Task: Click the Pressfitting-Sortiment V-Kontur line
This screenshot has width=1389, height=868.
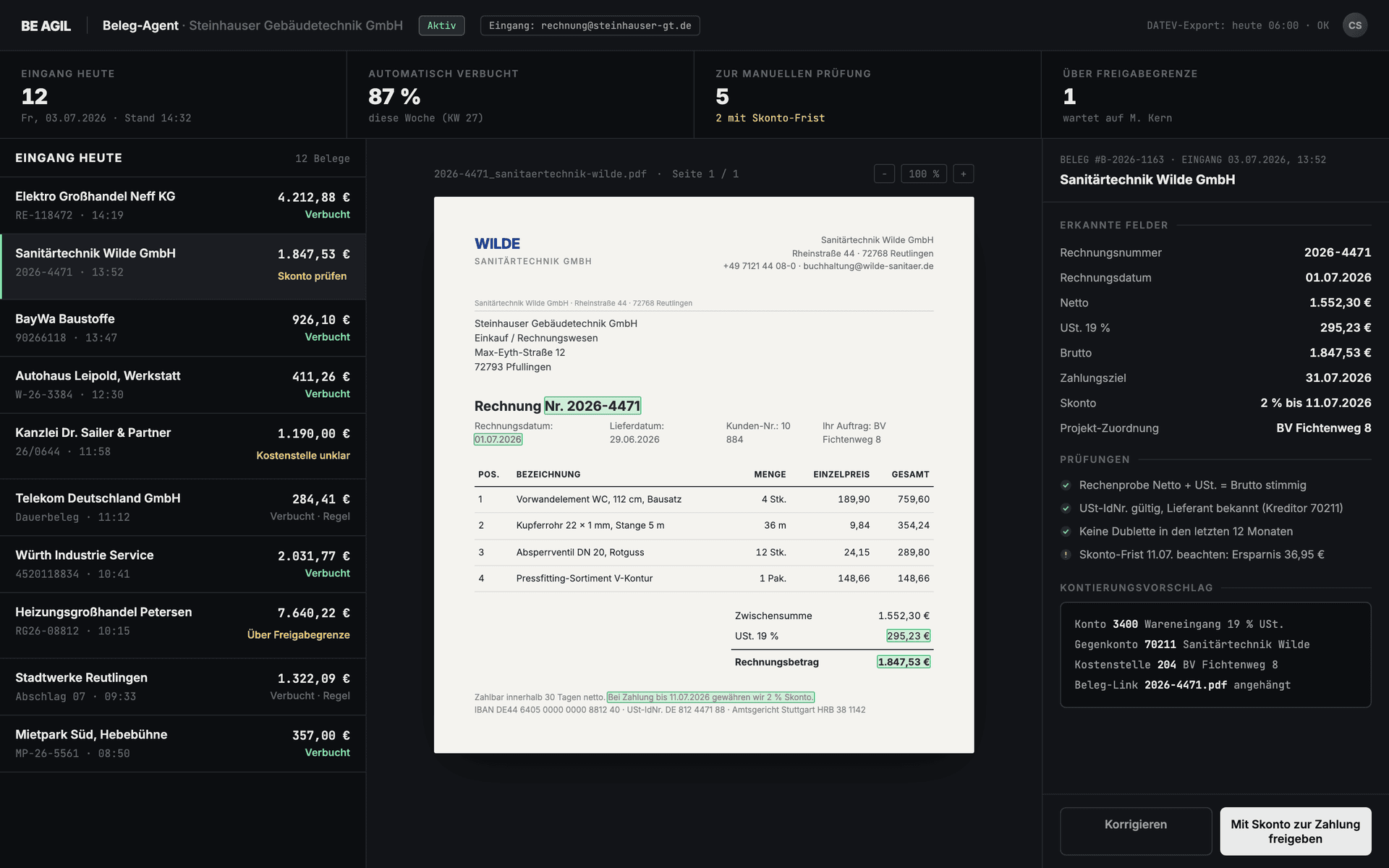Action: [704, 579]
